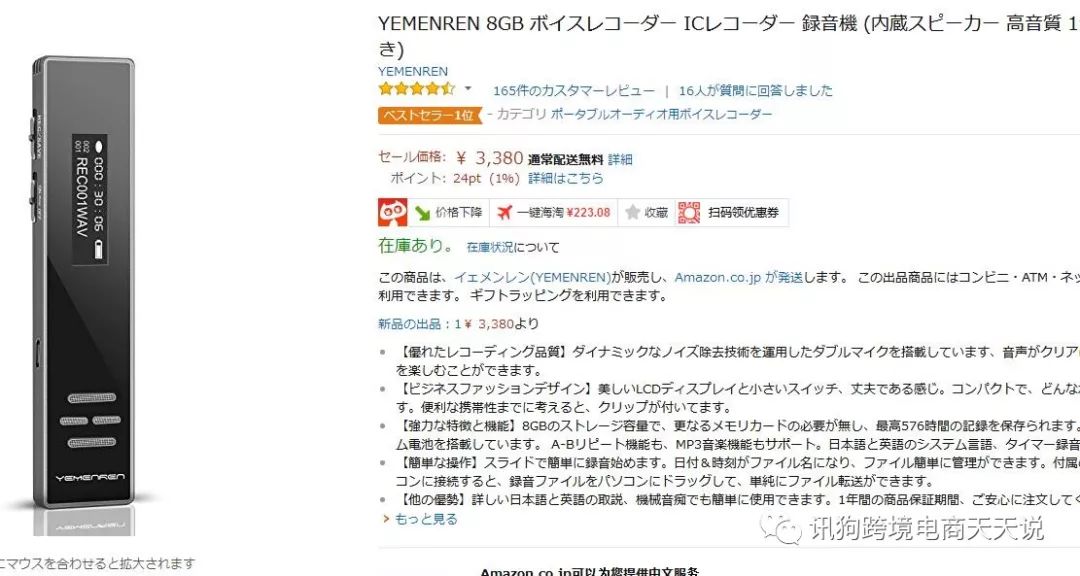Click the green price-drop arrow icon

pos(422,213)
